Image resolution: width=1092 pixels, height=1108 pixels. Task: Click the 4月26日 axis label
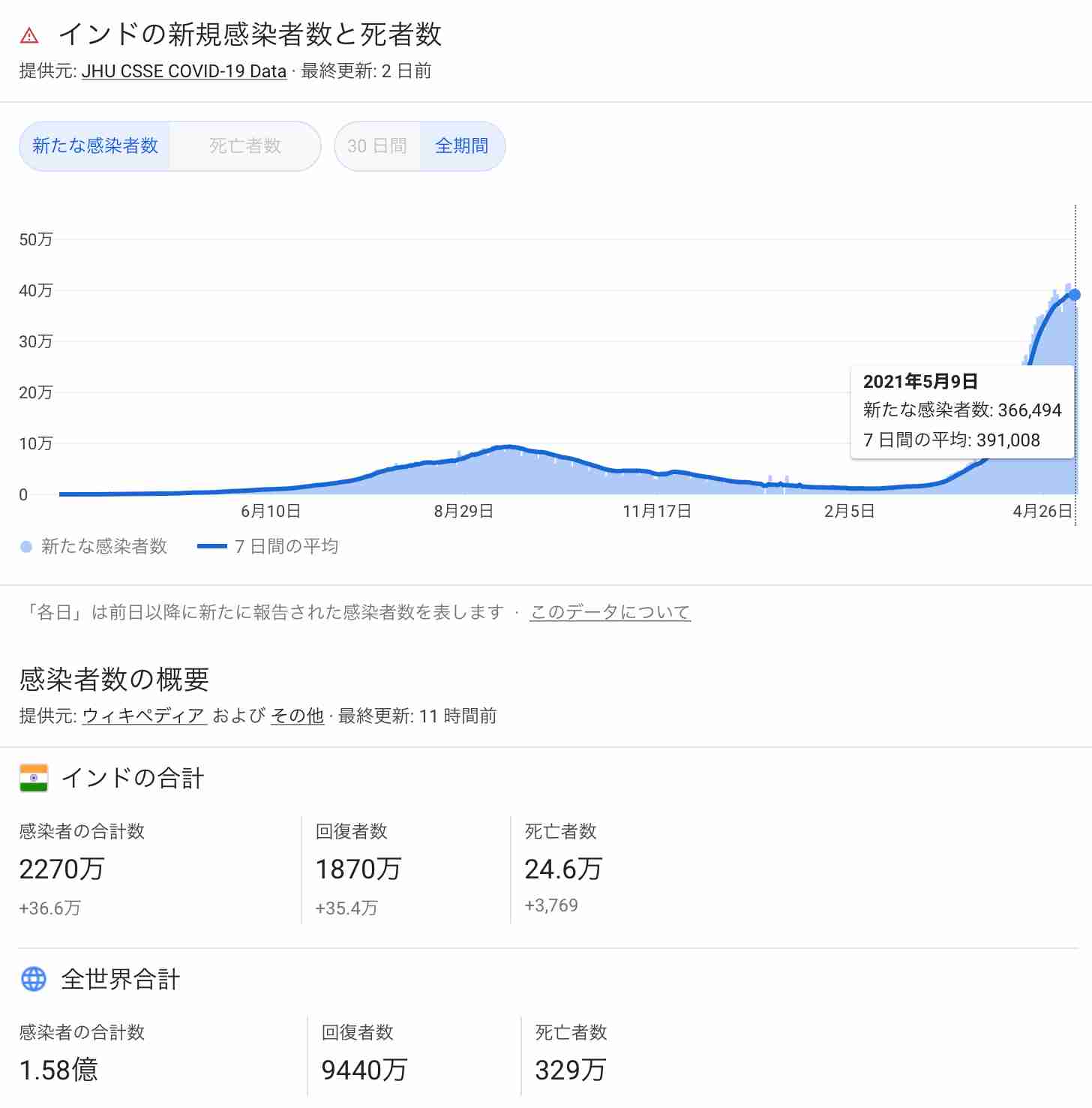1042,512
